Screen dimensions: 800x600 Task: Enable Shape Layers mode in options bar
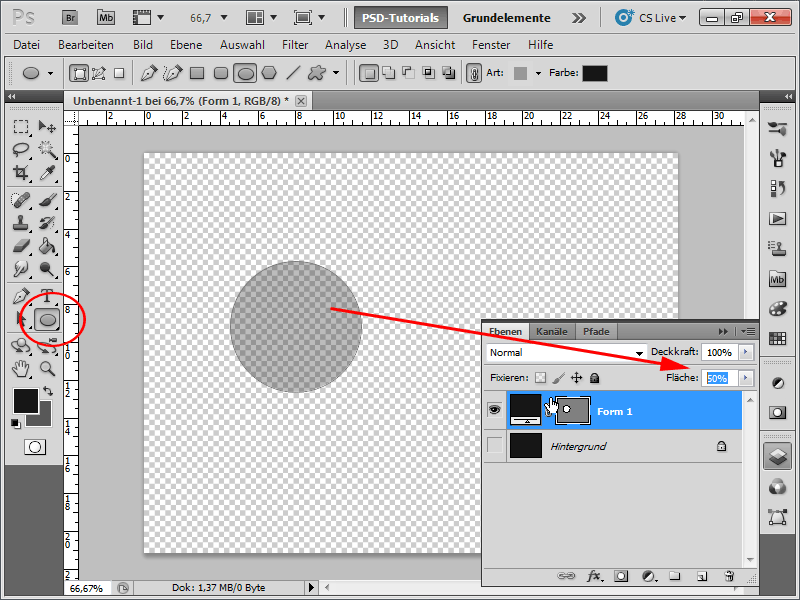tap(79, 73)
